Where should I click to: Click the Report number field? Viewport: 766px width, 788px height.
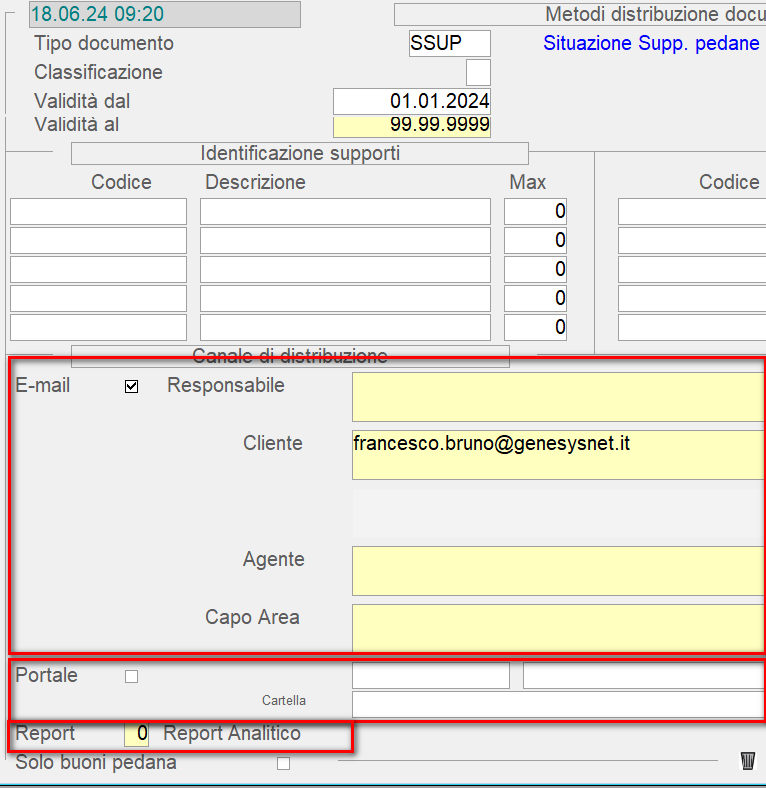137,734
